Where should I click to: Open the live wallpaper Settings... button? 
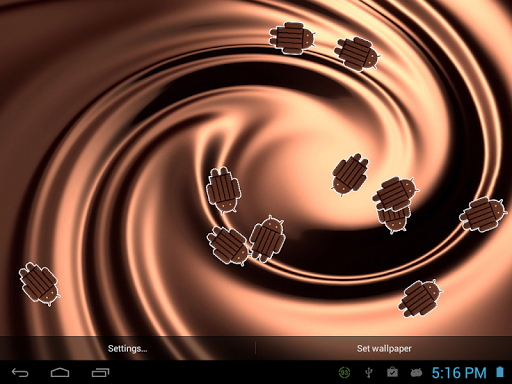[127, 349]
